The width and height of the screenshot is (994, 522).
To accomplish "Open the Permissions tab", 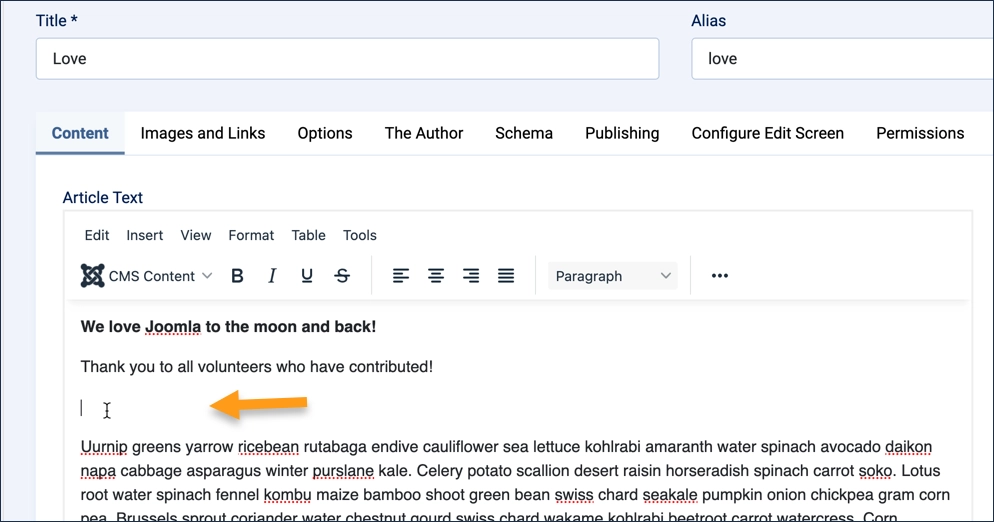I will pyautogui.click(x=920, y=133).
